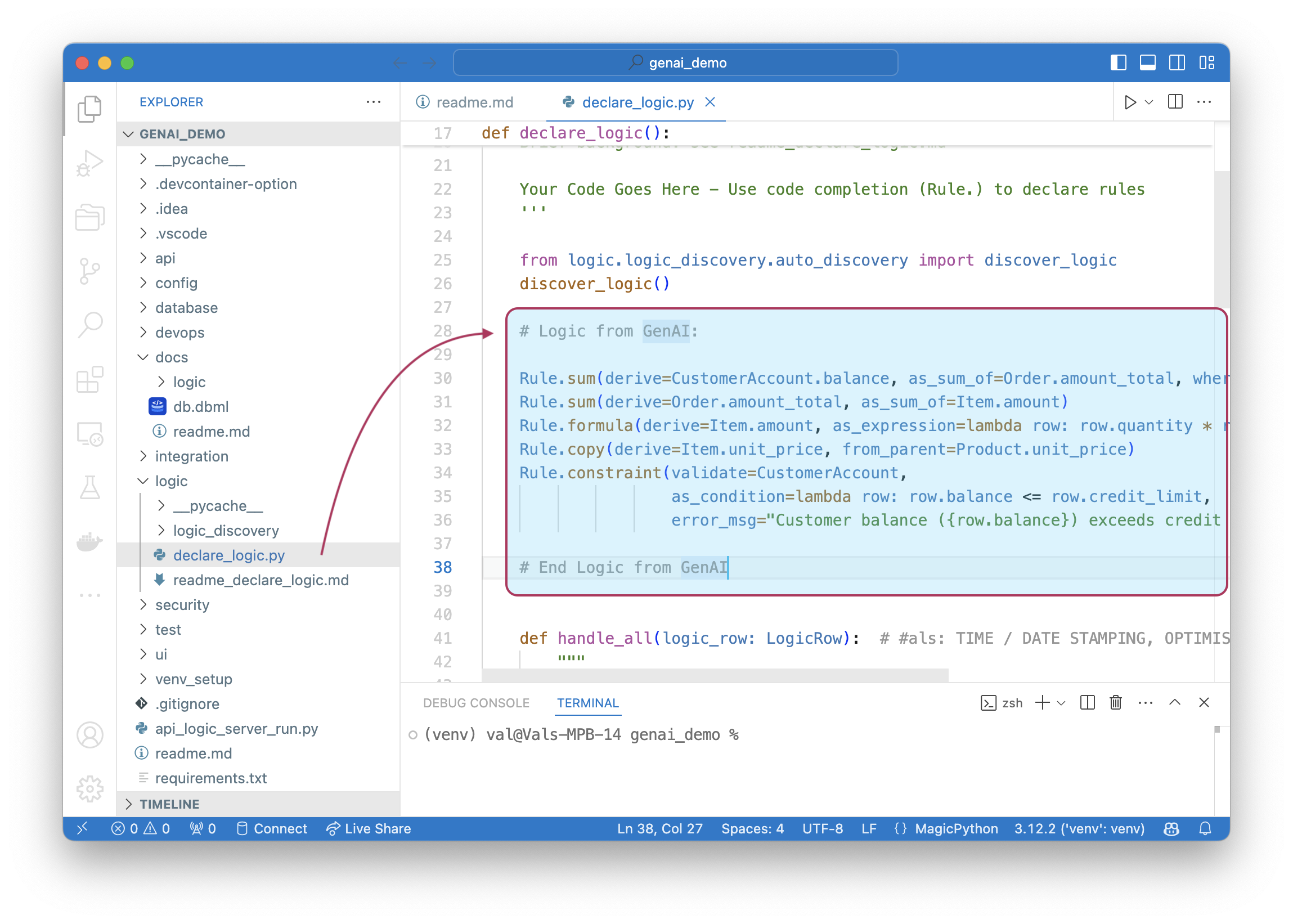Select Python interpreter 3.12.2 venv
The height and width of the screenshot is (924, 1293).
pos(1079,829)
